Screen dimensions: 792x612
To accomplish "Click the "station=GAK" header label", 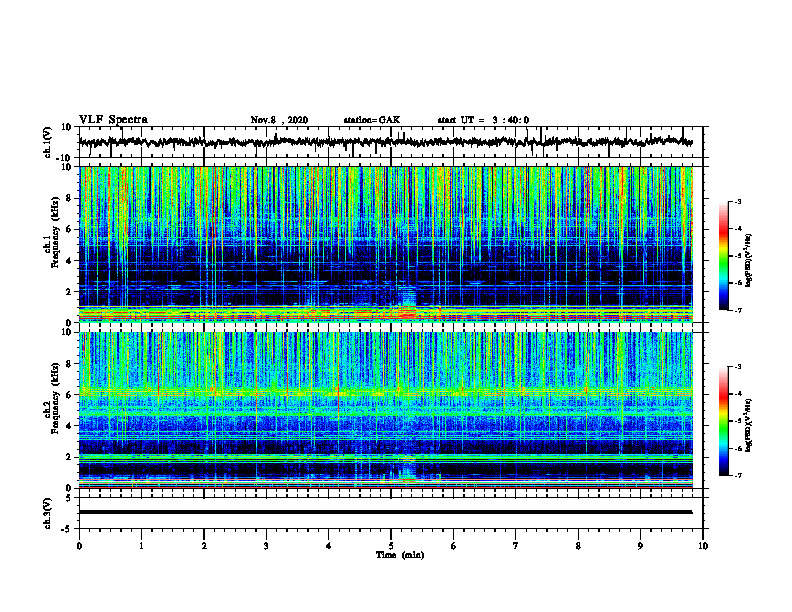I will [372, 120].
